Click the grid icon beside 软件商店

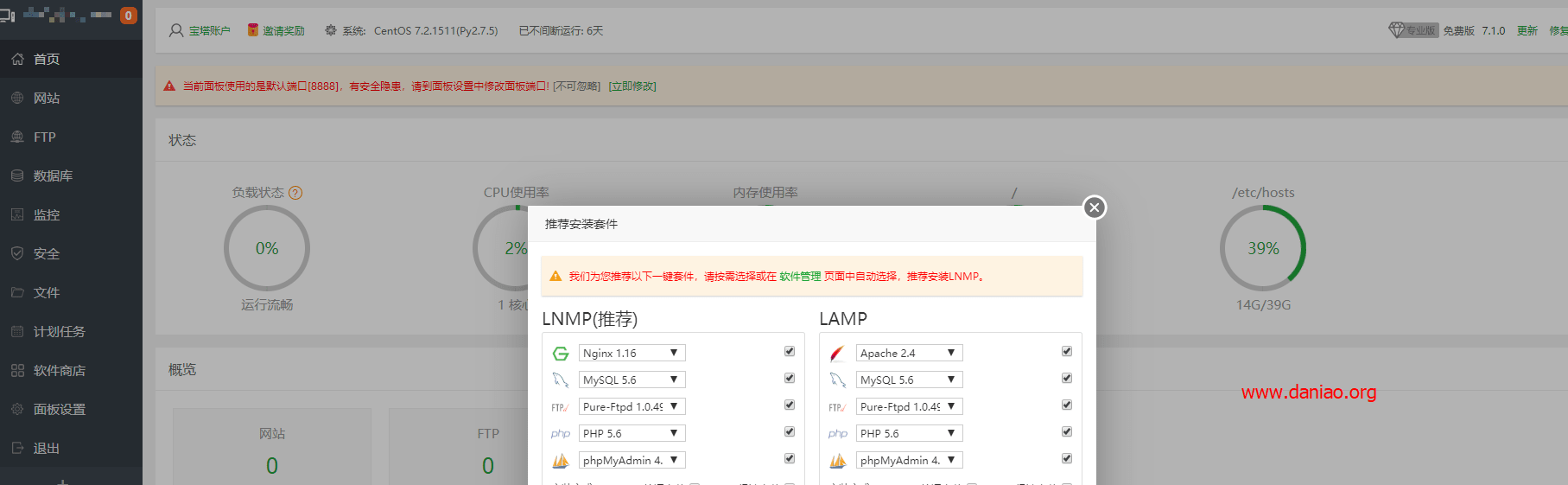pyautogui.click(x=17, y=370)
